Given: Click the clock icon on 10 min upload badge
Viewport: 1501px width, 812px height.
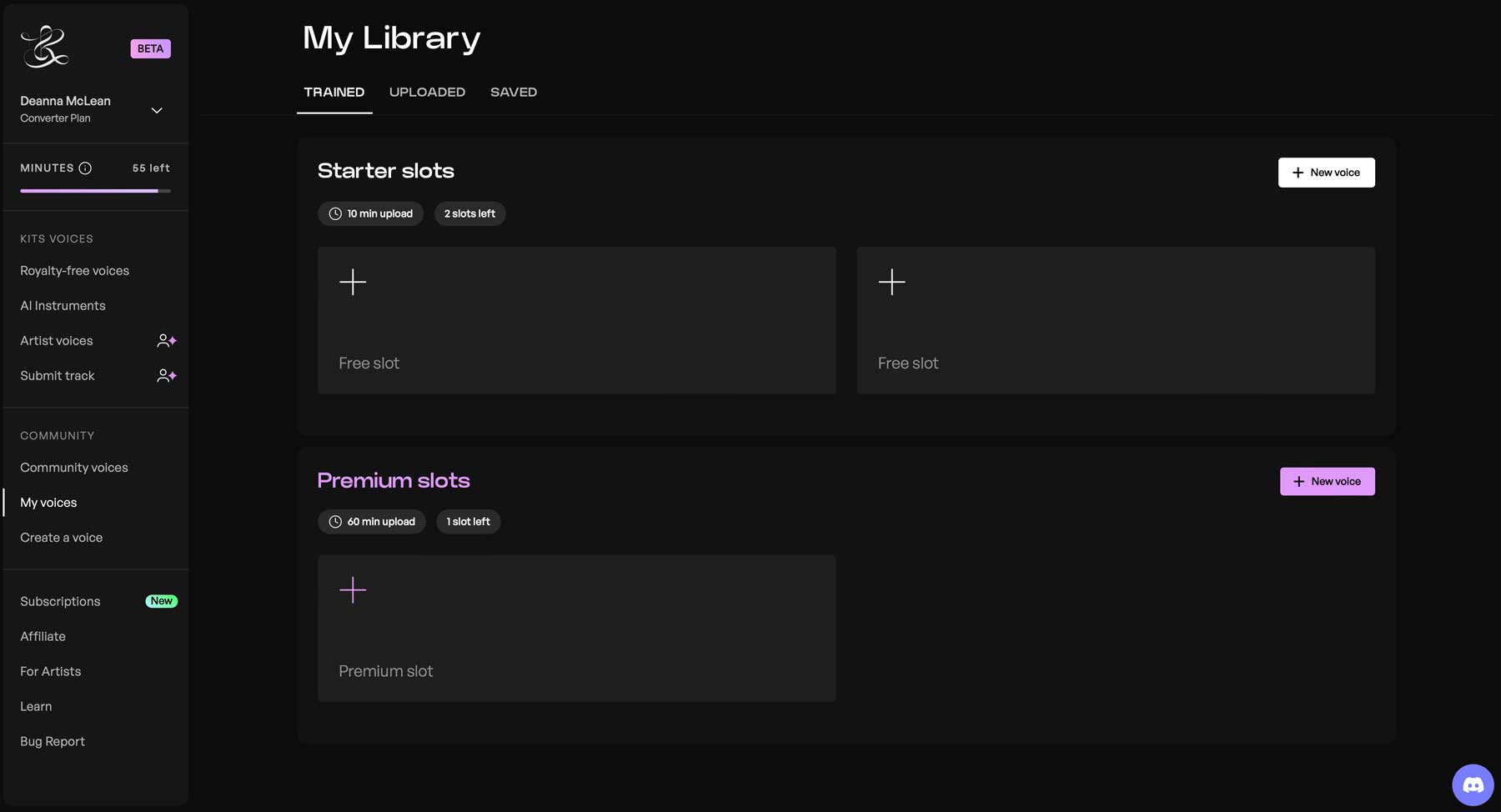Looking at the screenshot, I should click(x=334, y=213).
